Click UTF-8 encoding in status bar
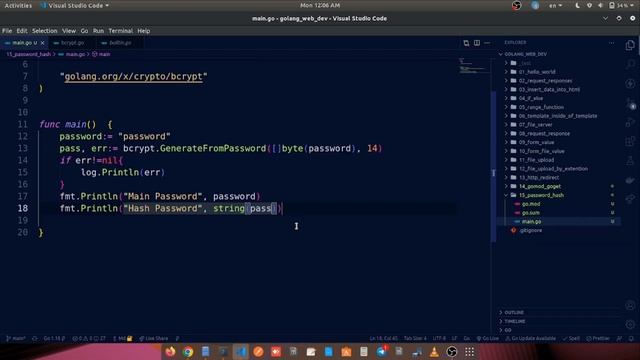 [x=439, y=338]
